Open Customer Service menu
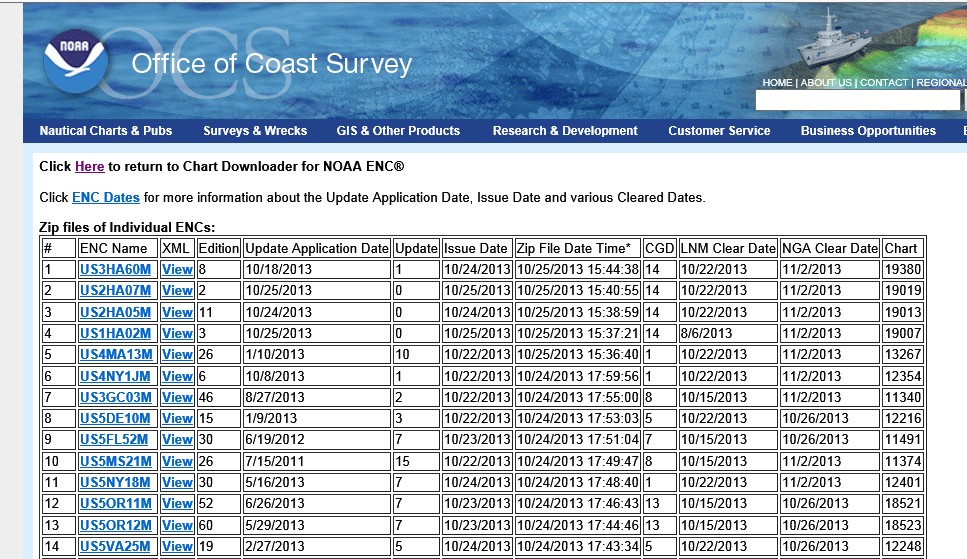 719,131
